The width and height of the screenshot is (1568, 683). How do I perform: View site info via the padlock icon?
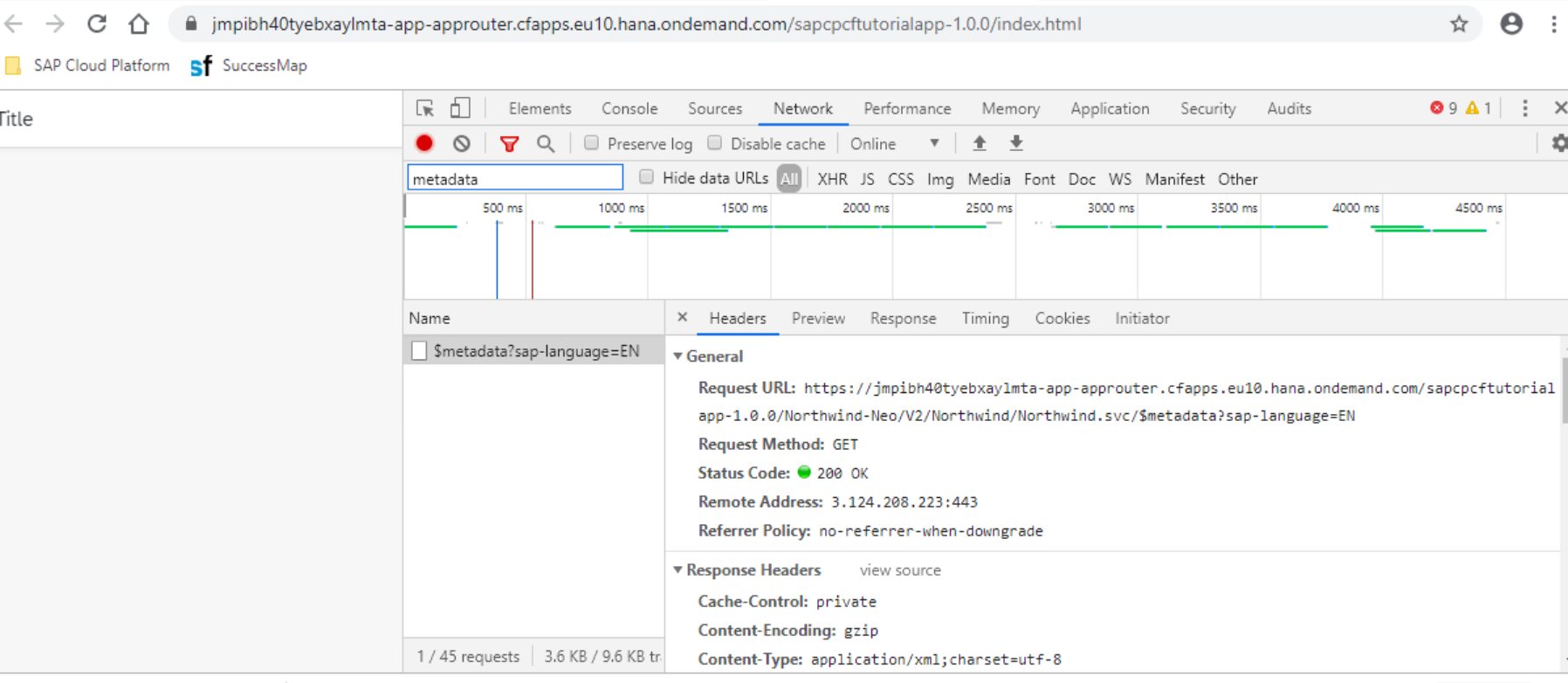coord(191,24)
